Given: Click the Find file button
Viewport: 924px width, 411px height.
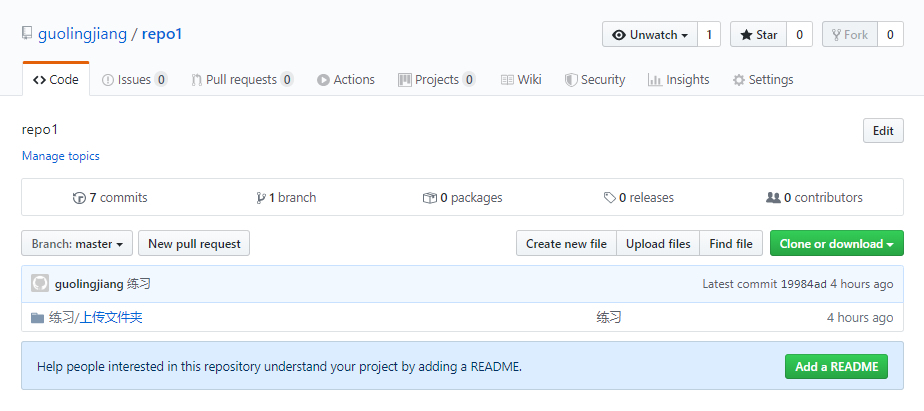Looking at the screenshot, I should point(731,244).
